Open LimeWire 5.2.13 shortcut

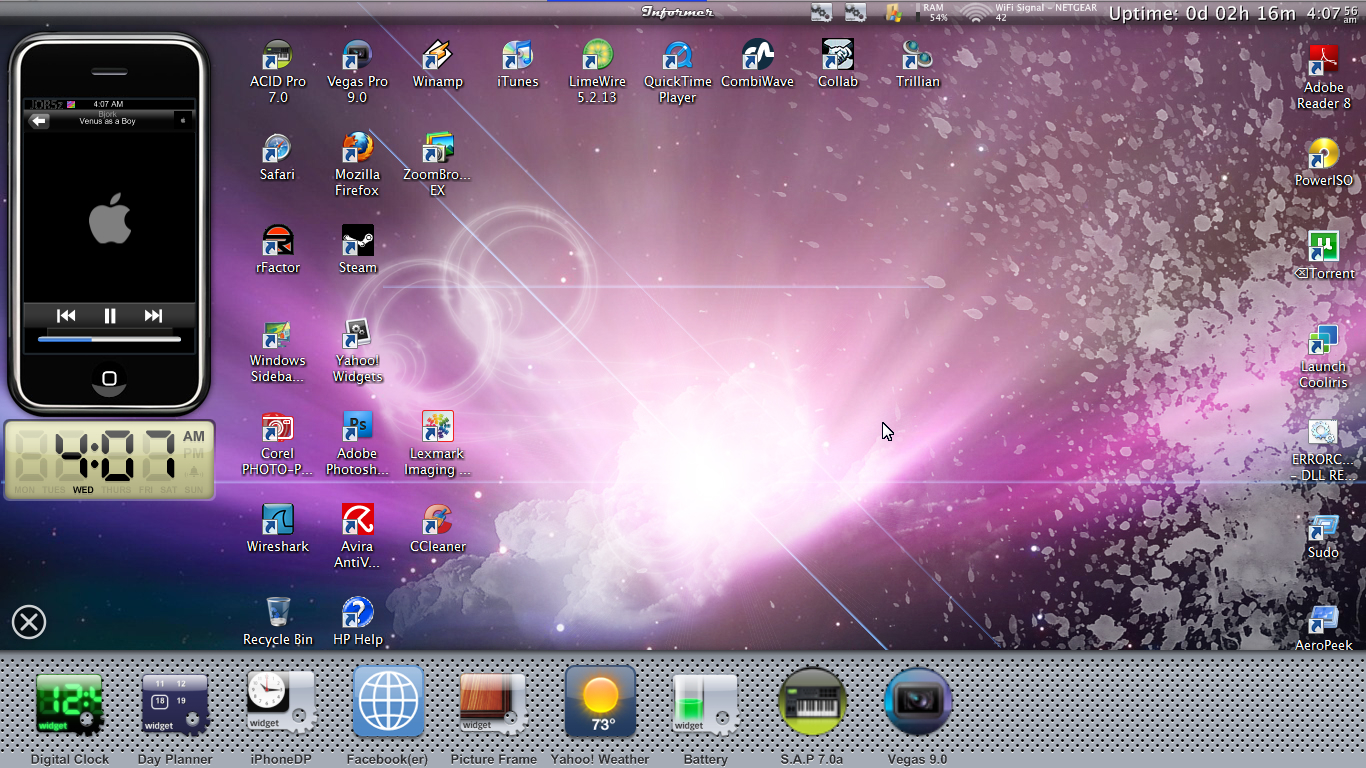[x=597, y=71]
